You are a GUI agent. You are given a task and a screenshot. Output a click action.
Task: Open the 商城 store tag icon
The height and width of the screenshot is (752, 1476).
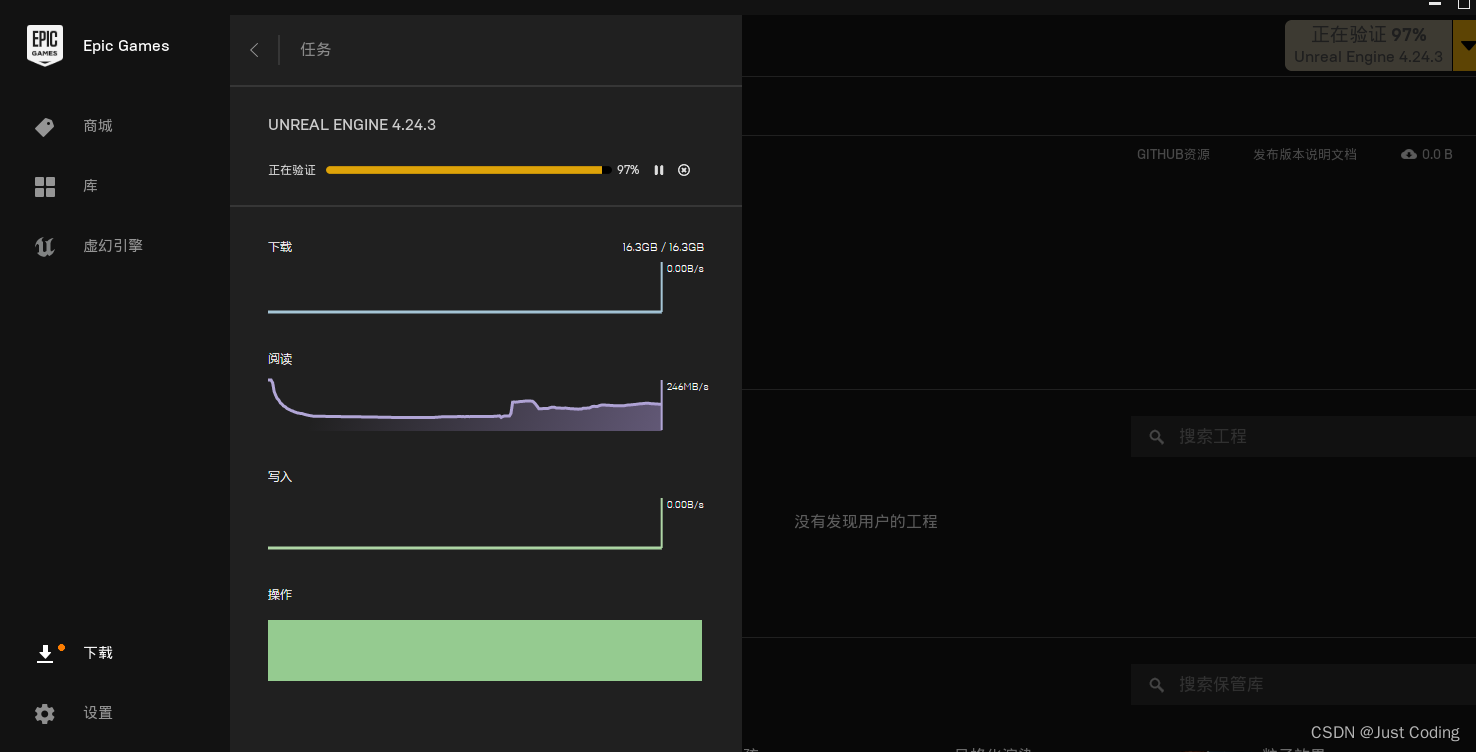[45, 127]
